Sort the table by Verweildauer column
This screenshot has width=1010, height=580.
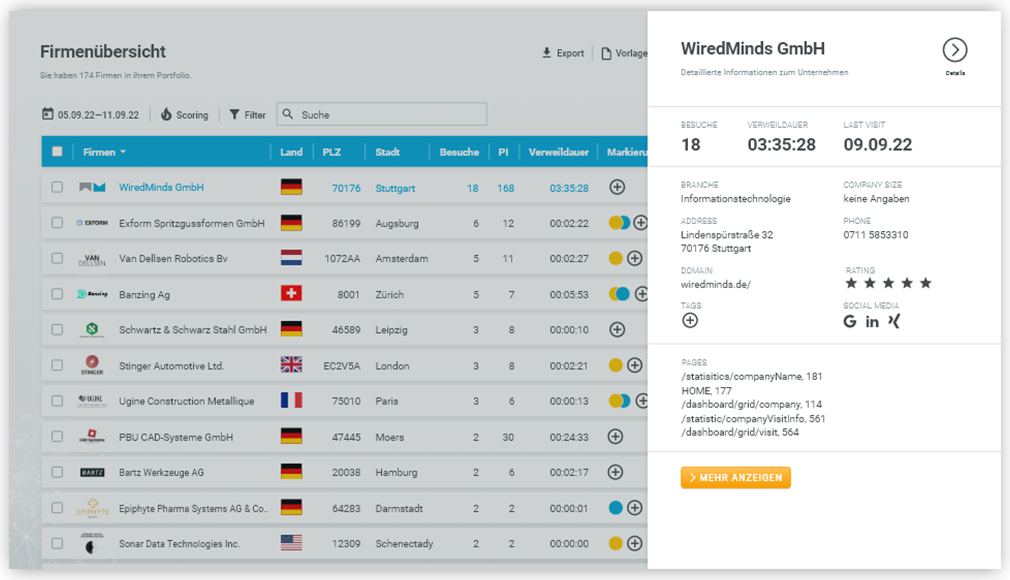[558, 152]
